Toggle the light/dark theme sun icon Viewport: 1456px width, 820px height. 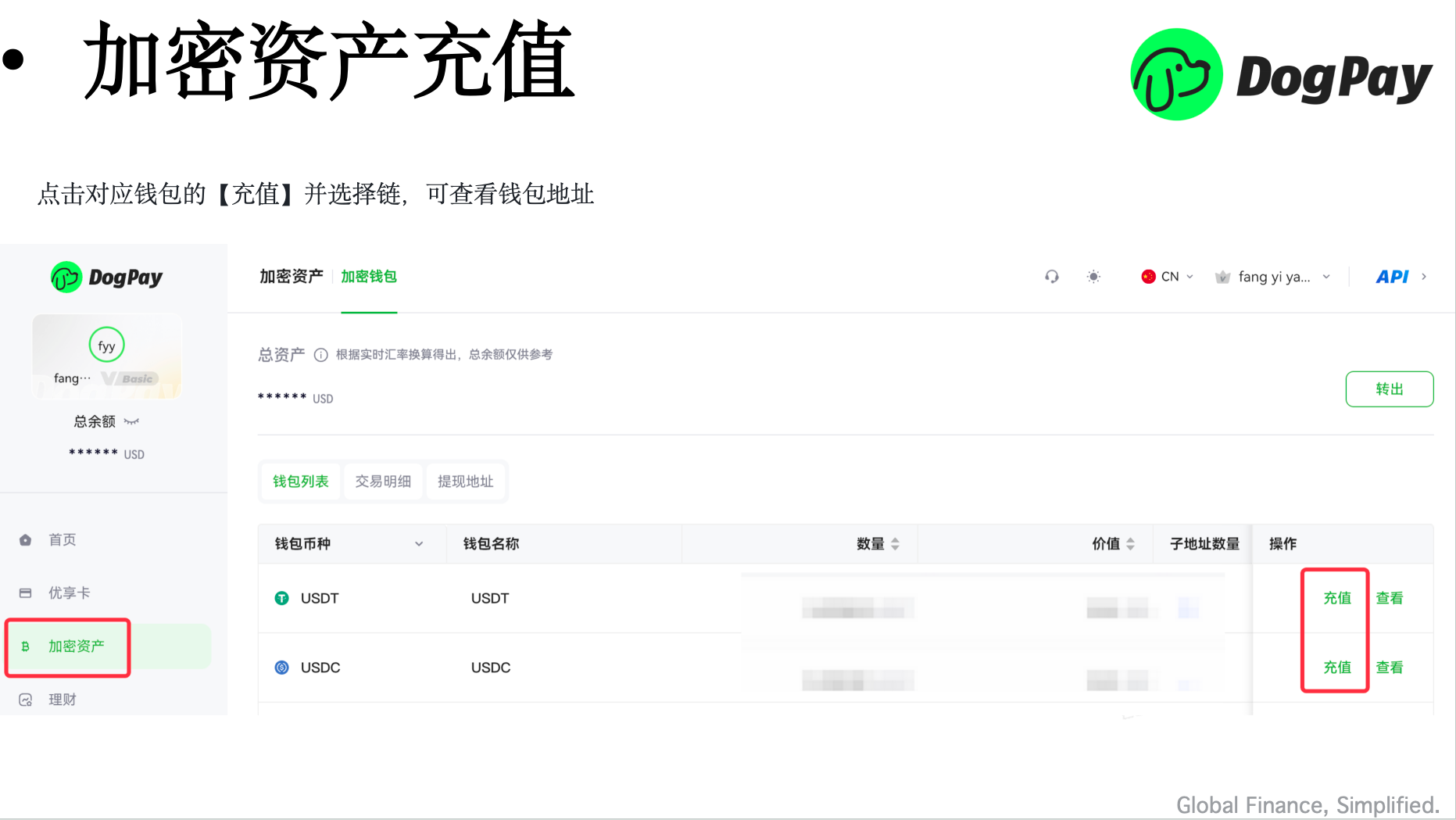point(1093,277)
